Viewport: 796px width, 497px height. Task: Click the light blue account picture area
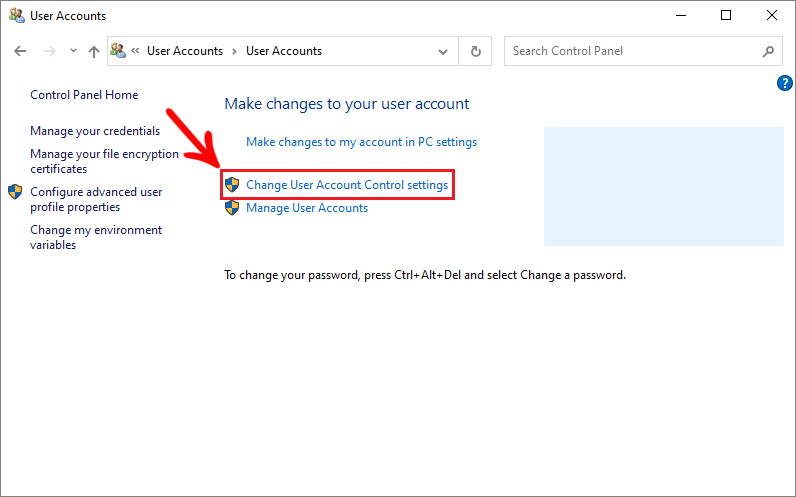(664, 186)
